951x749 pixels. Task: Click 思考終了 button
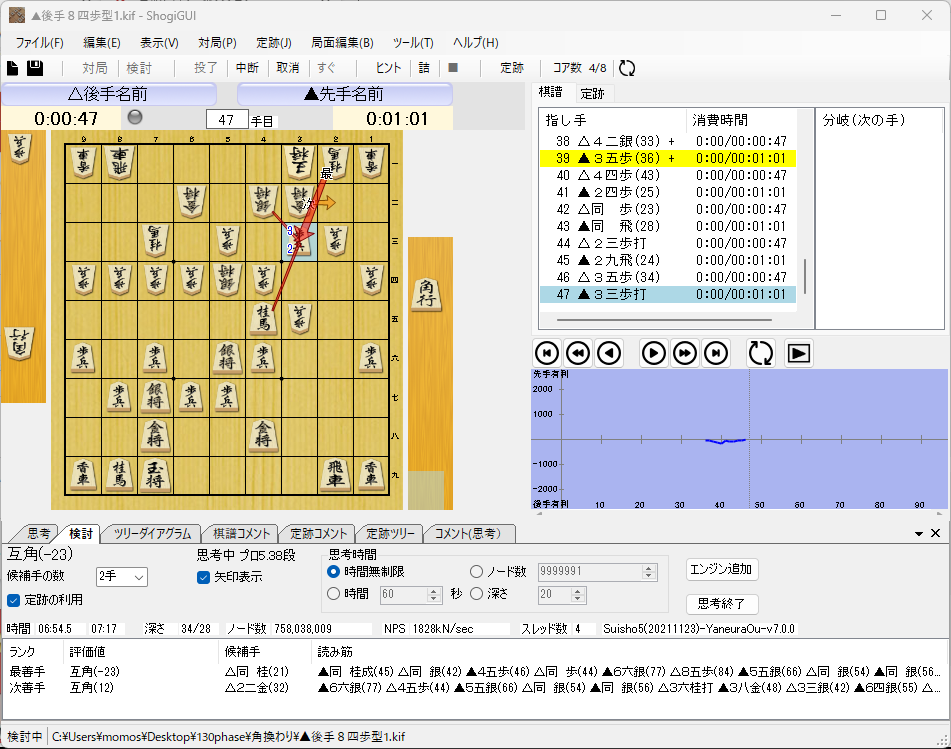(x=722, y=604)
